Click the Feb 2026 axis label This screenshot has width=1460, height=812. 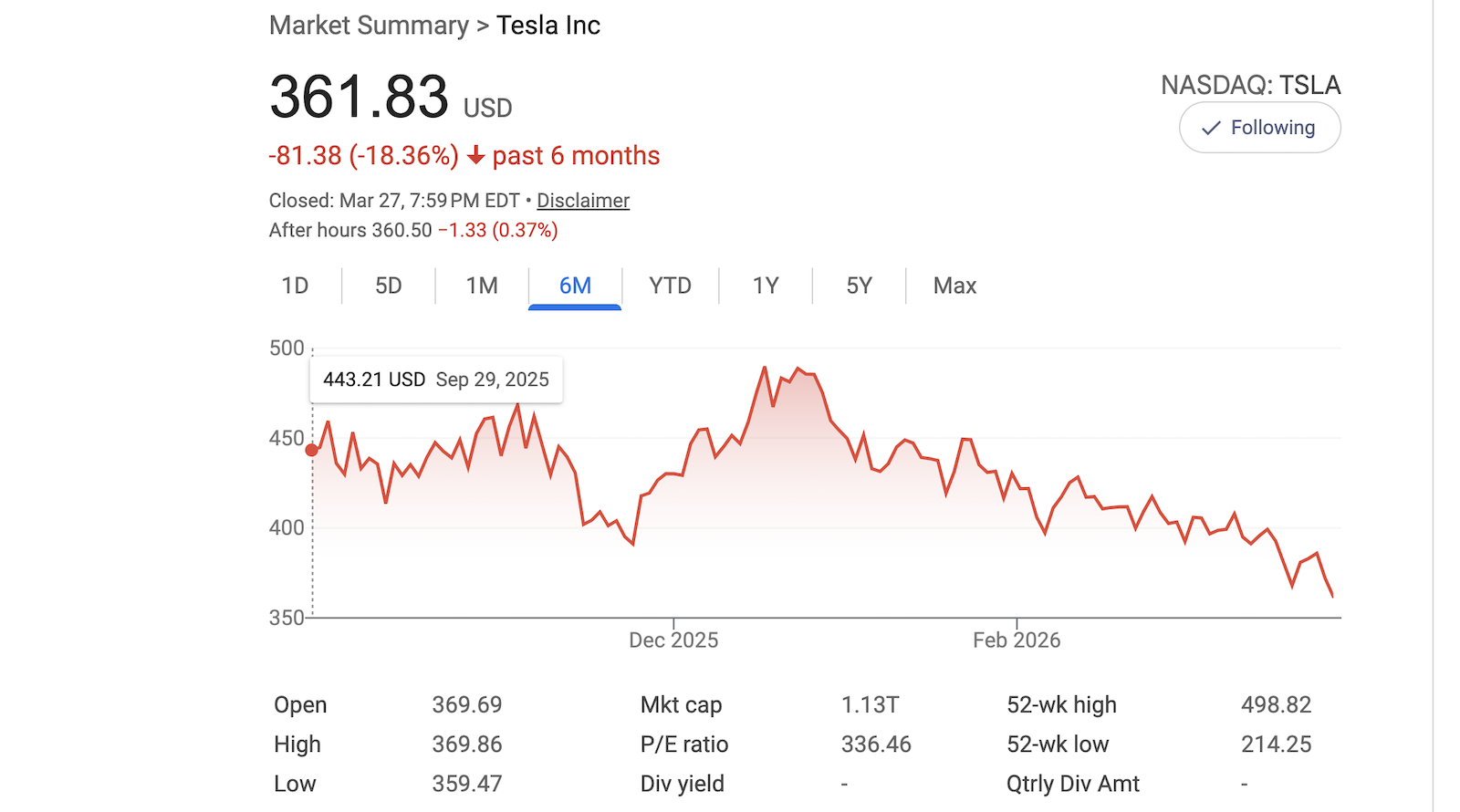click(1017, 640)
